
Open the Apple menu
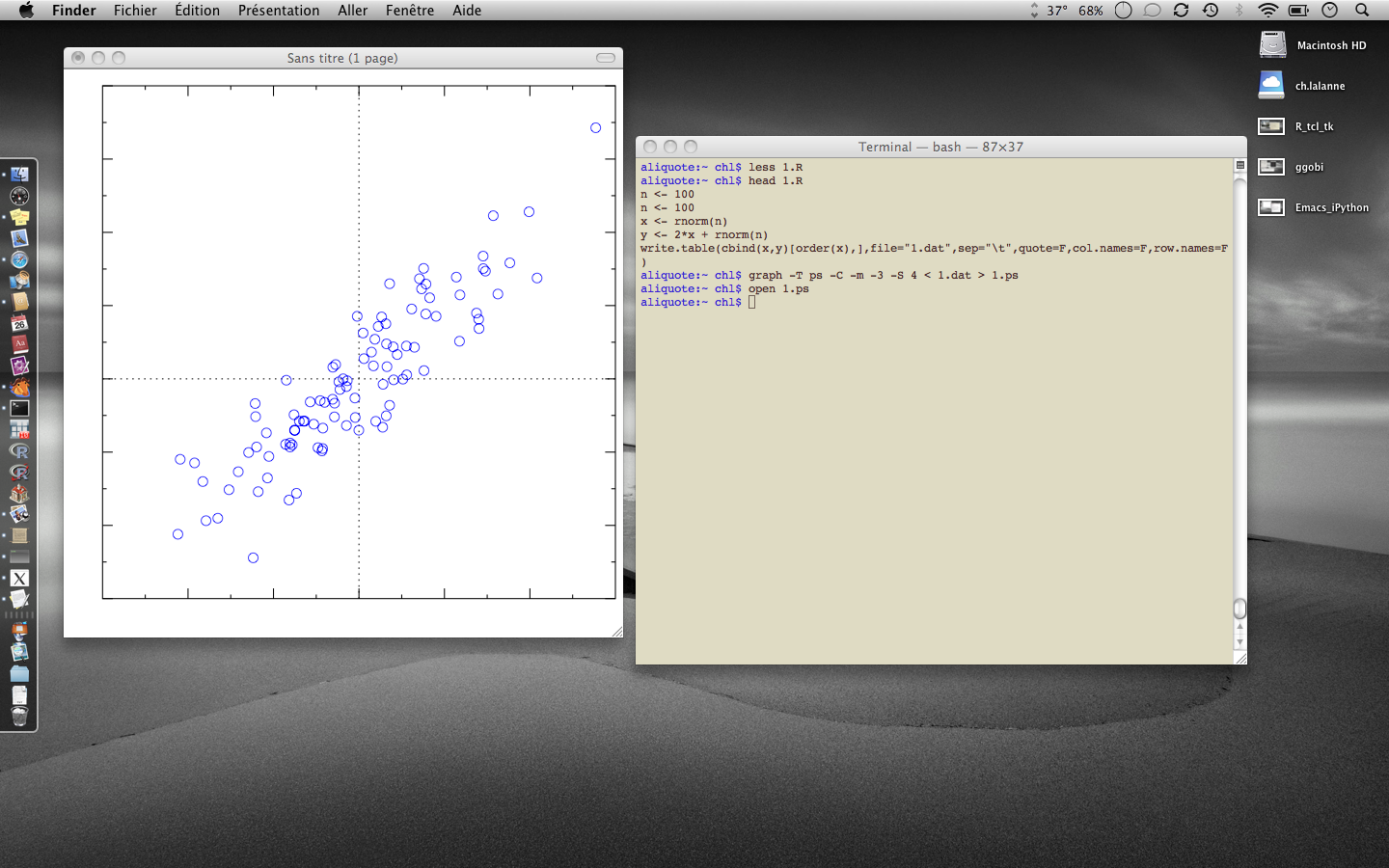coord(26,11)
